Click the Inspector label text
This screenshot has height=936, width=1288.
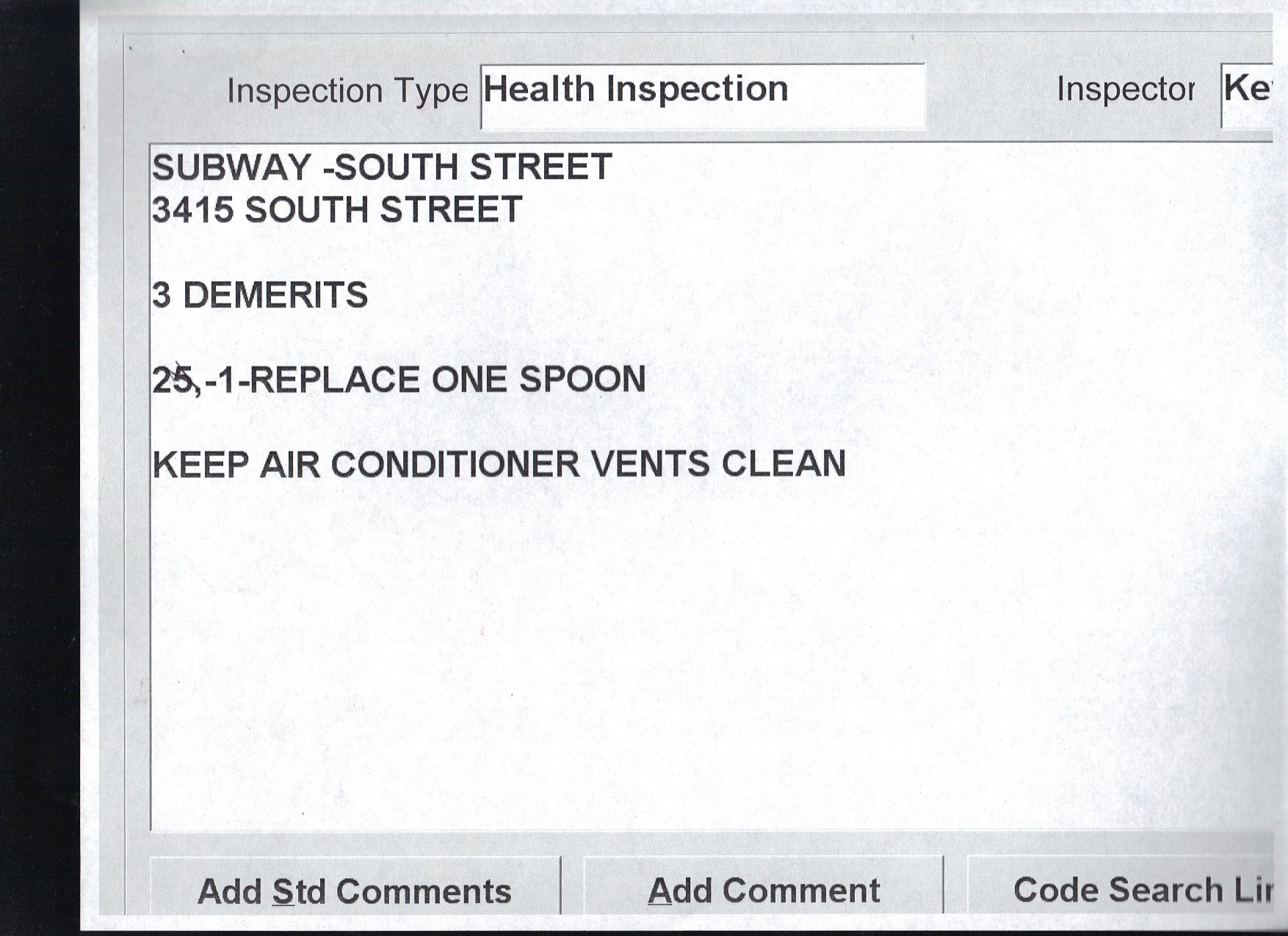click(1125, 90)
